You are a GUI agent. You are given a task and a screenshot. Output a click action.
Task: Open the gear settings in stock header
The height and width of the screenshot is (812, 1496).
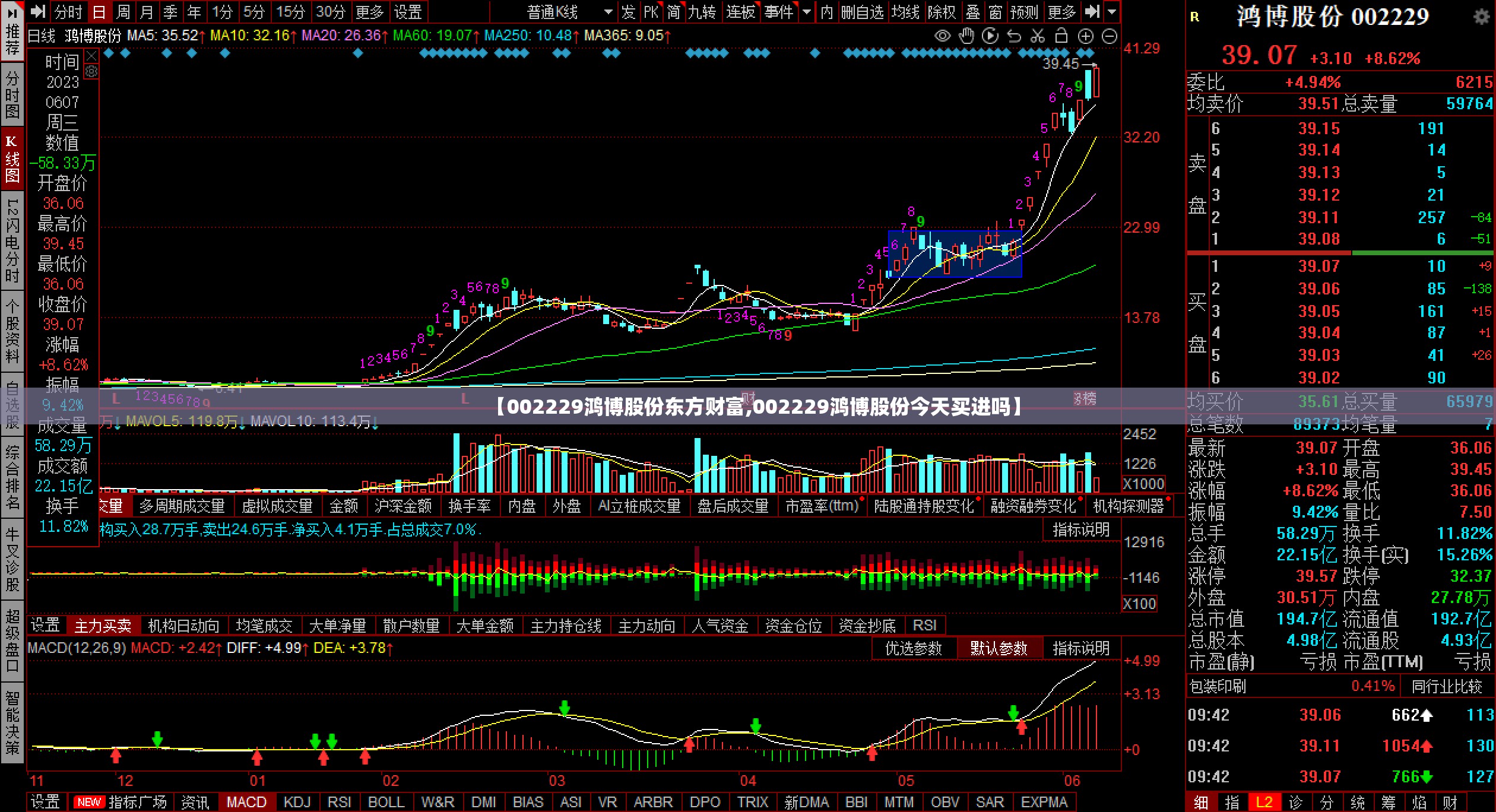tap(1482, 17)
